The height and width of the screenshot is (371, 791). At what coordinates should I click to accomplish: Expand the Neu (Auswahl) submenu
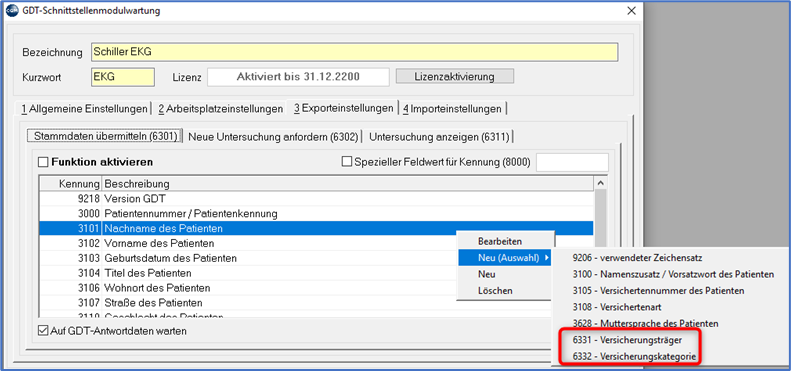pyautogui.click(x=505, y=258)
